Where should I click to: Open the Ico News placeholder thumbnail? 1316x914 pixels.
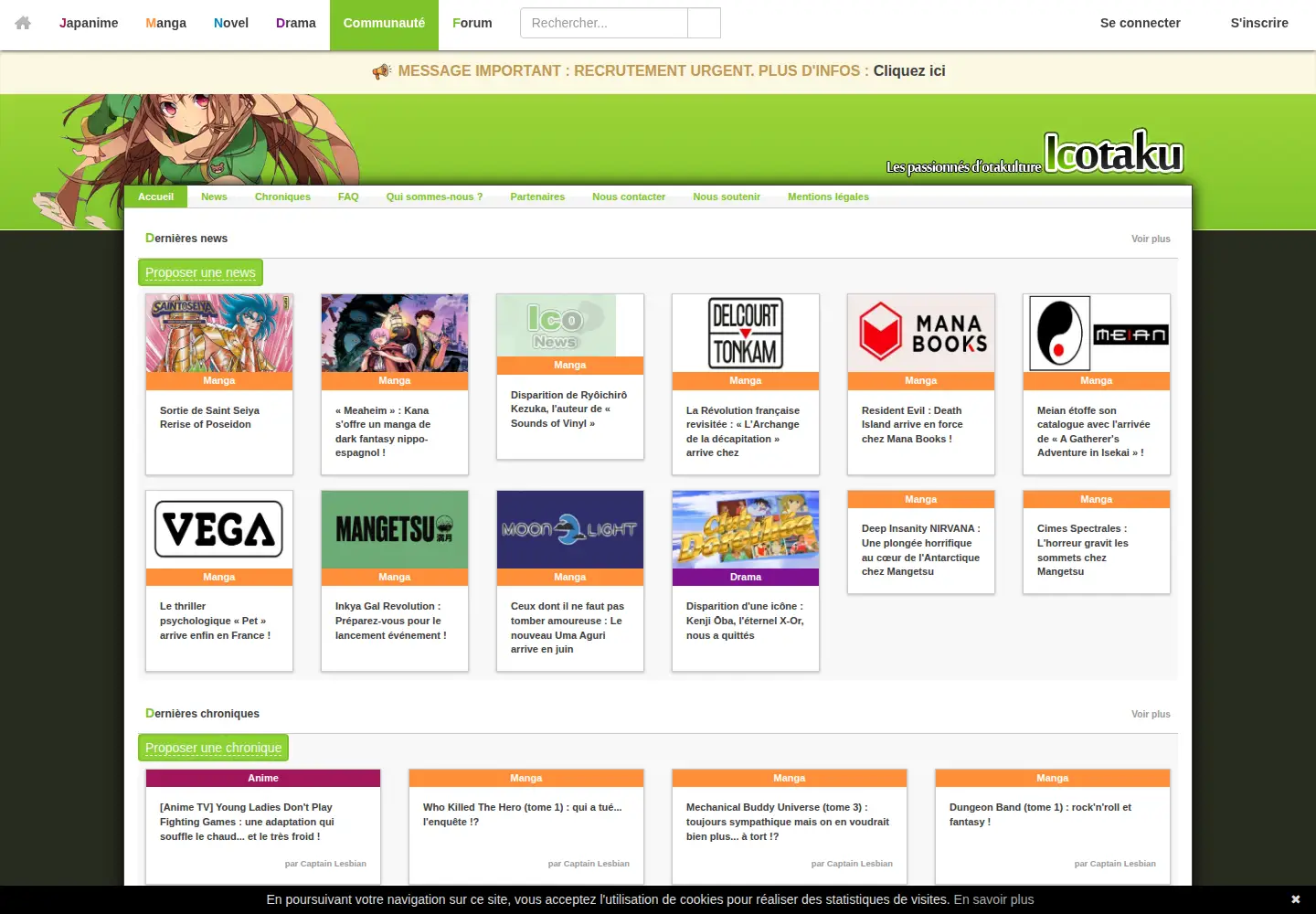557,325
